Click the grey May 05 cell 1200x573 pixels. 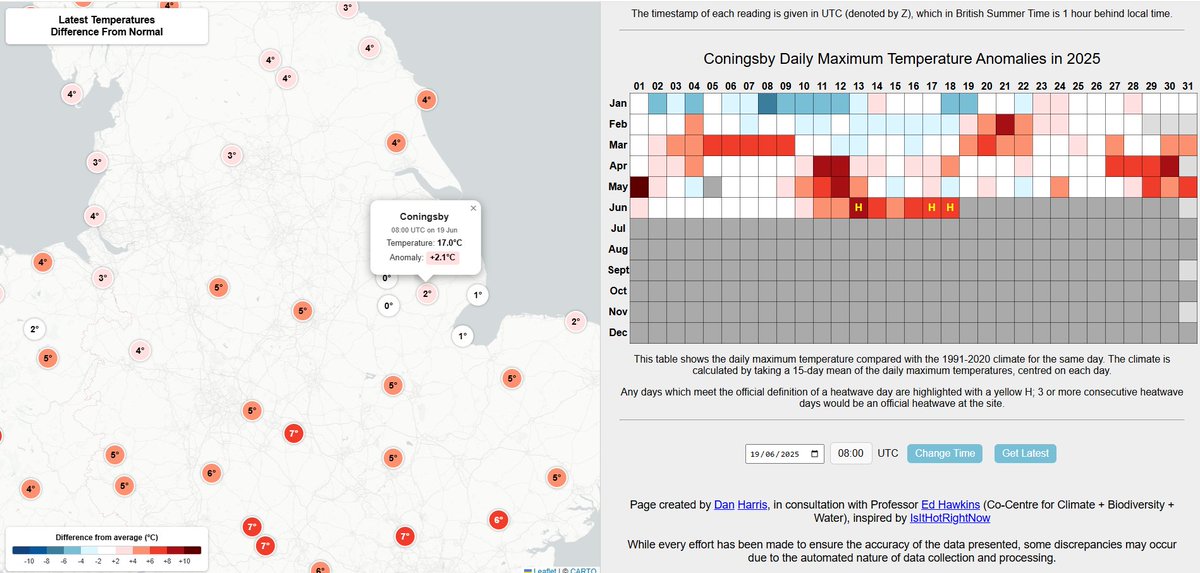713,186
